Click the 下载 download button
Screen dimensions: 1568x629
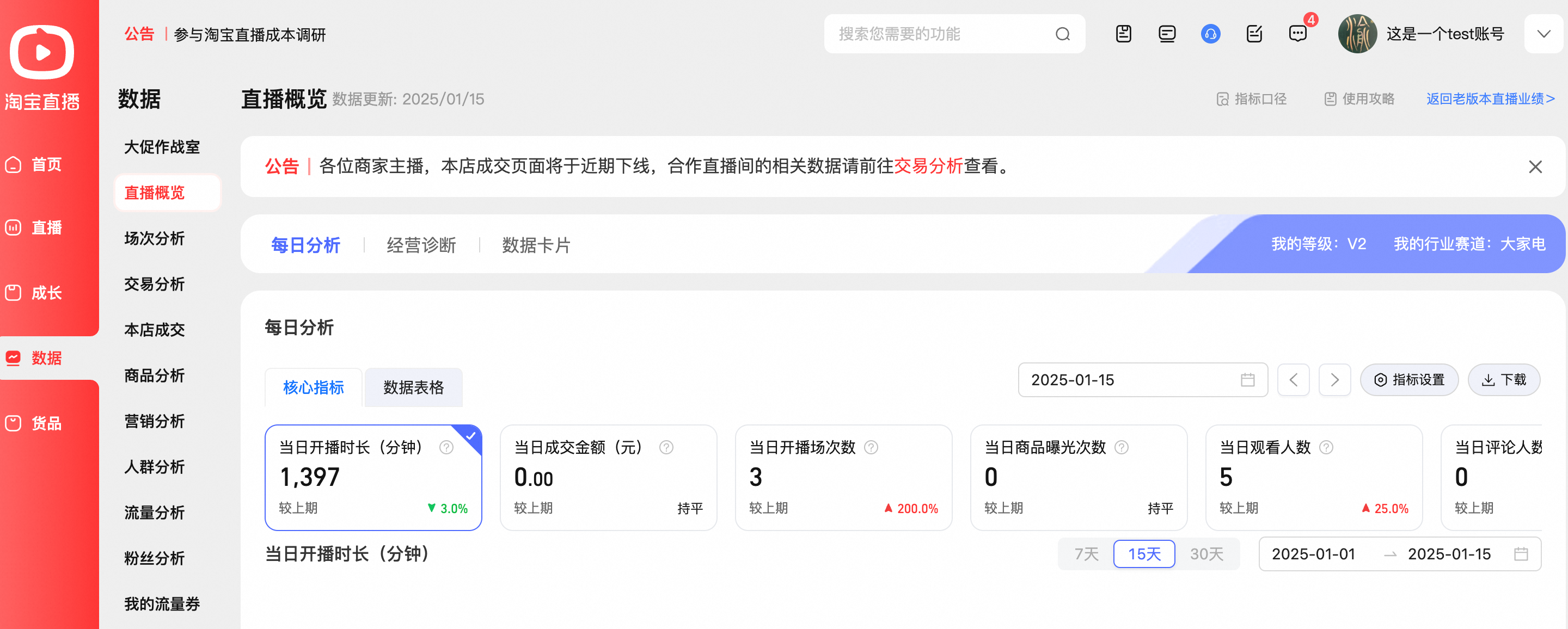(1504, 380)
